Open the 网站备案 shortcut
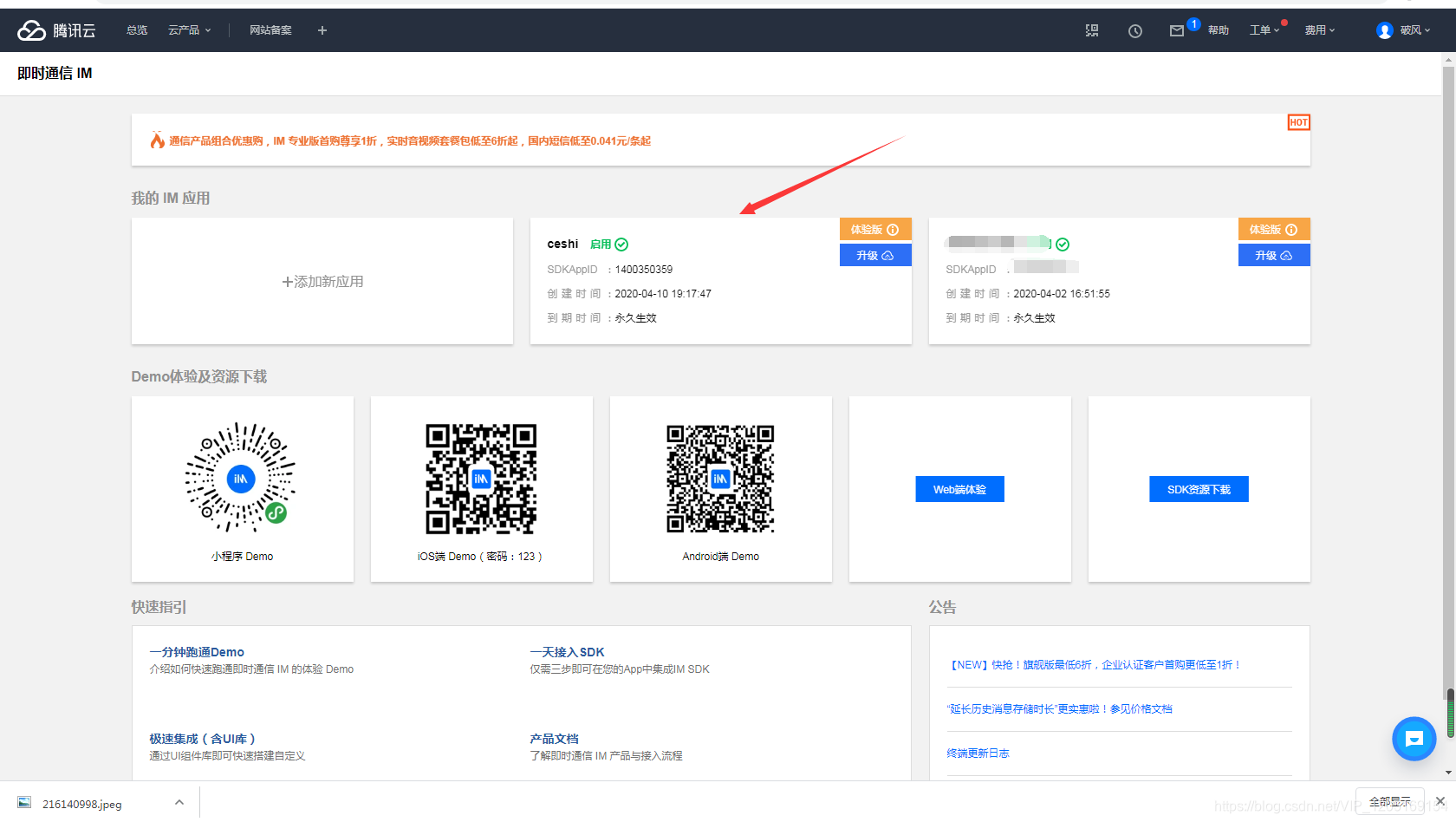 click(x=270, y=30)
